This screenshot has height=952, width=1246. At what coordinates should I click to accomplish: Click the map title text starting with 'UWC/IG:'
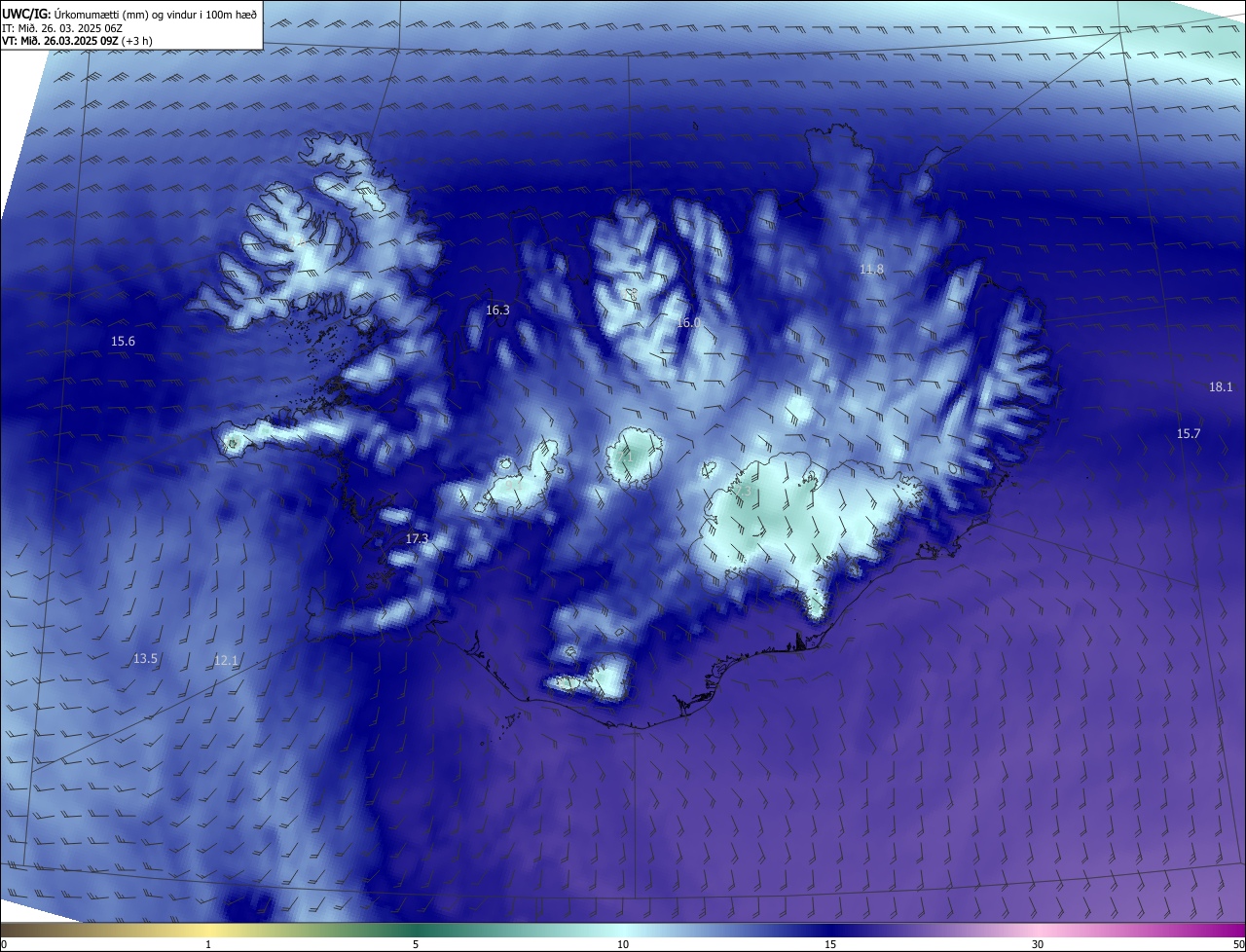point(128,14)
